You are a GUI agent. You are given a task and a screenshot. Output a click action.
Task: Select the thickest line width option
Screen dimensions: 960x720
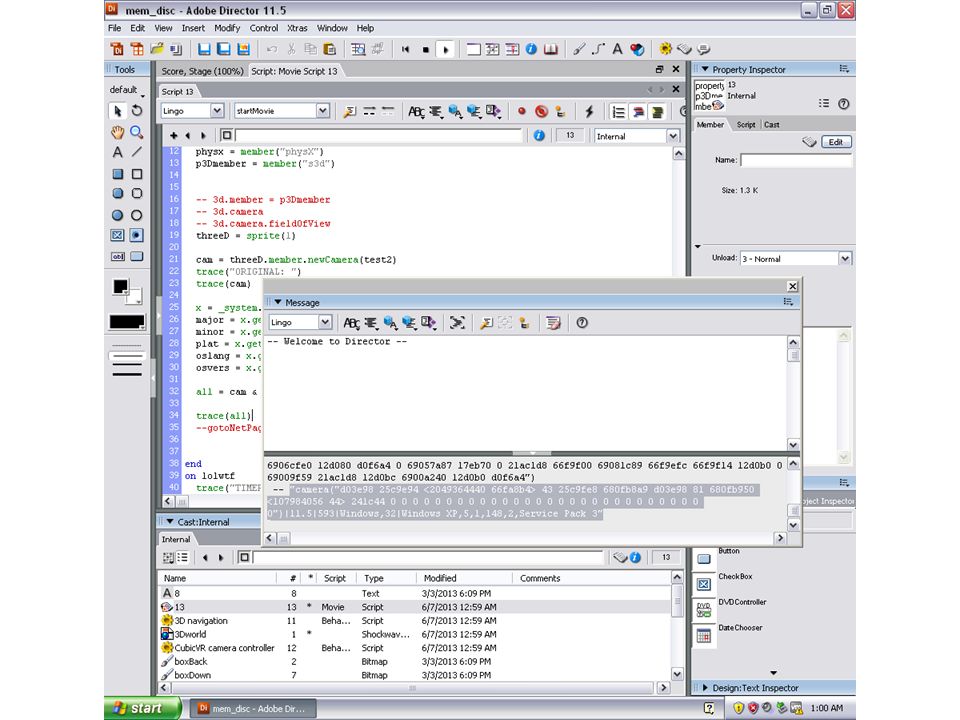point(127,373)
